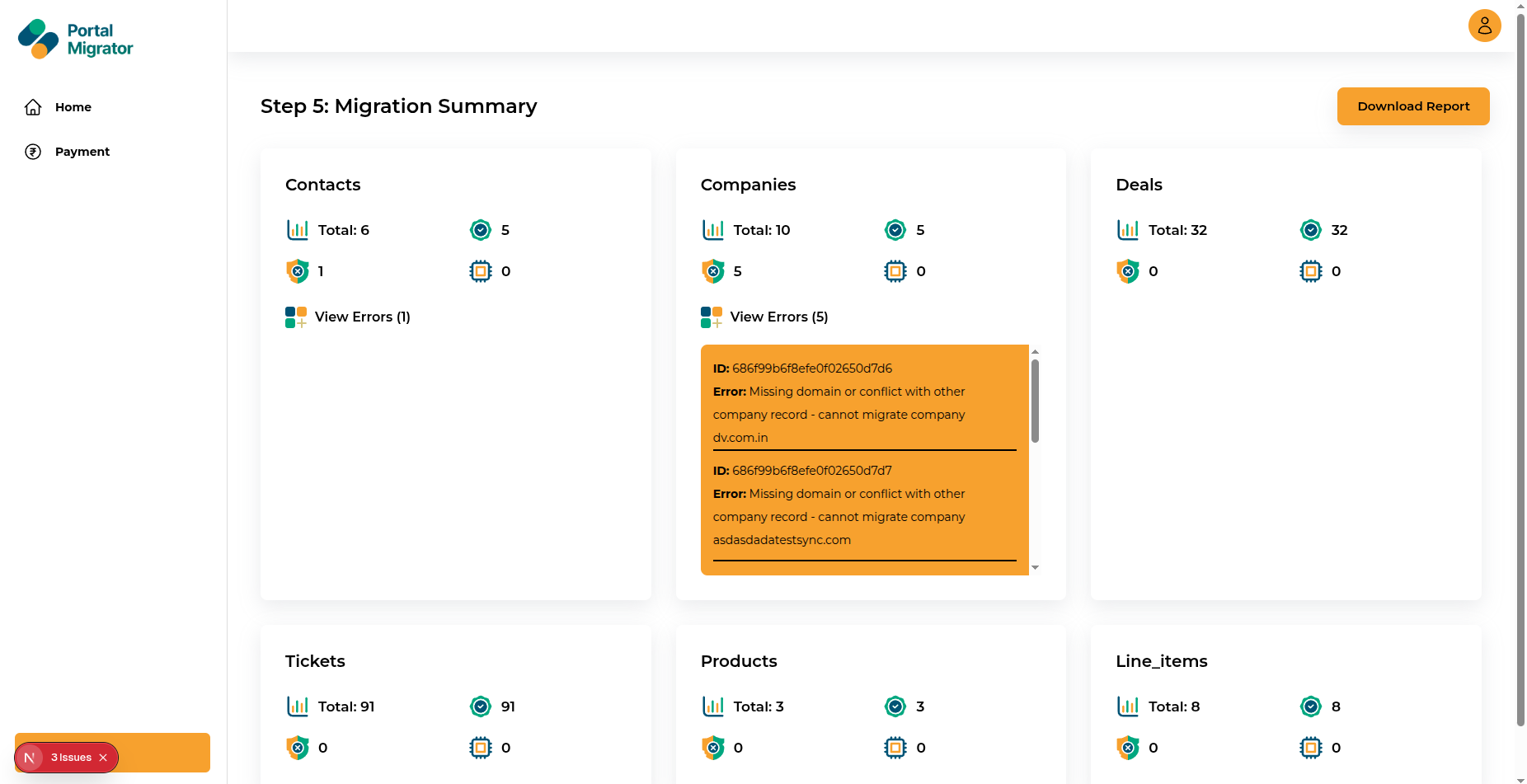Viewport: 1527px width, 784px height.
Task: Dismiss the 3 Issues badge with X
Action: pos(103,758)
